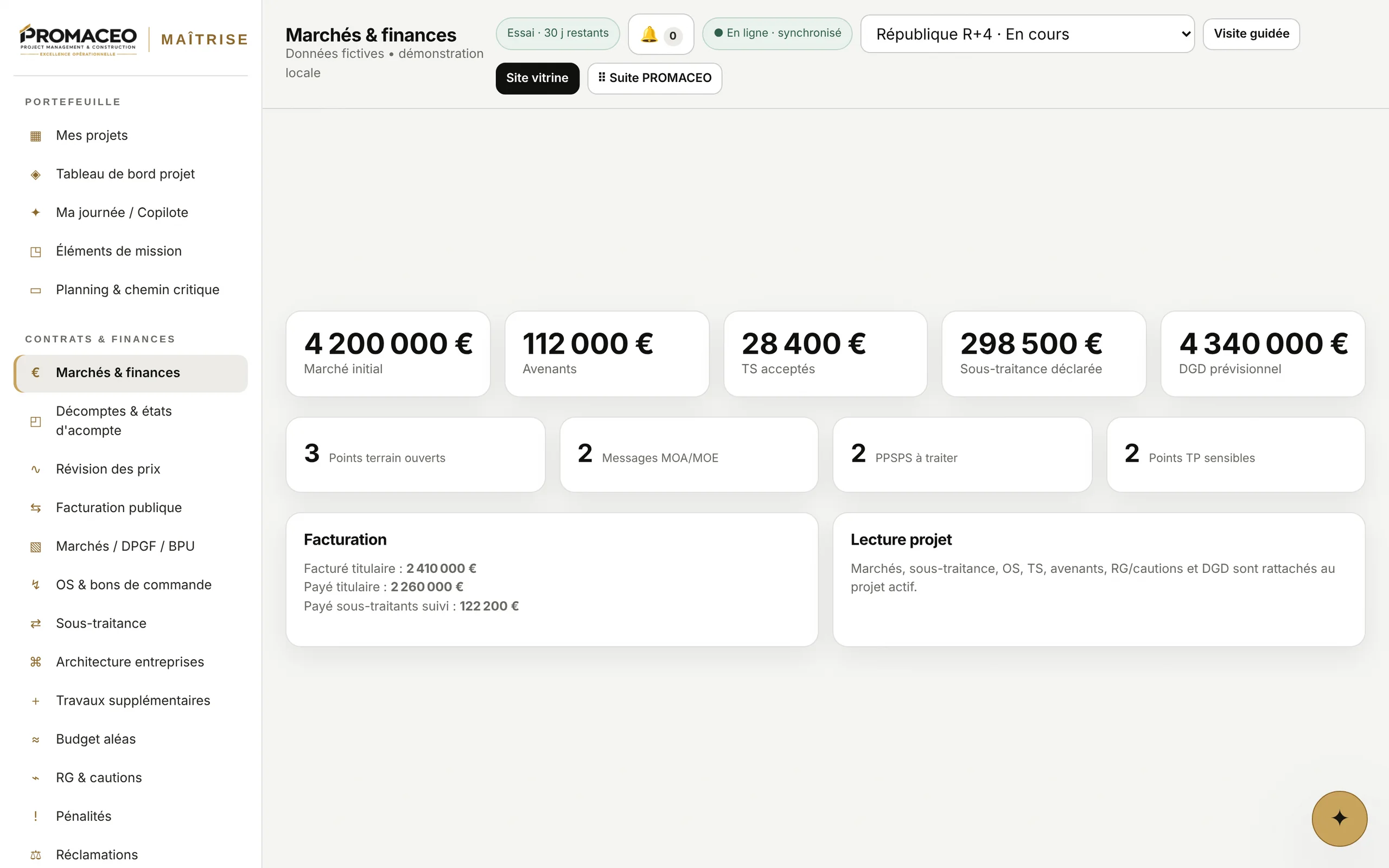Open the Sous-traitance section
The image size is (1389, 868).
131,623
